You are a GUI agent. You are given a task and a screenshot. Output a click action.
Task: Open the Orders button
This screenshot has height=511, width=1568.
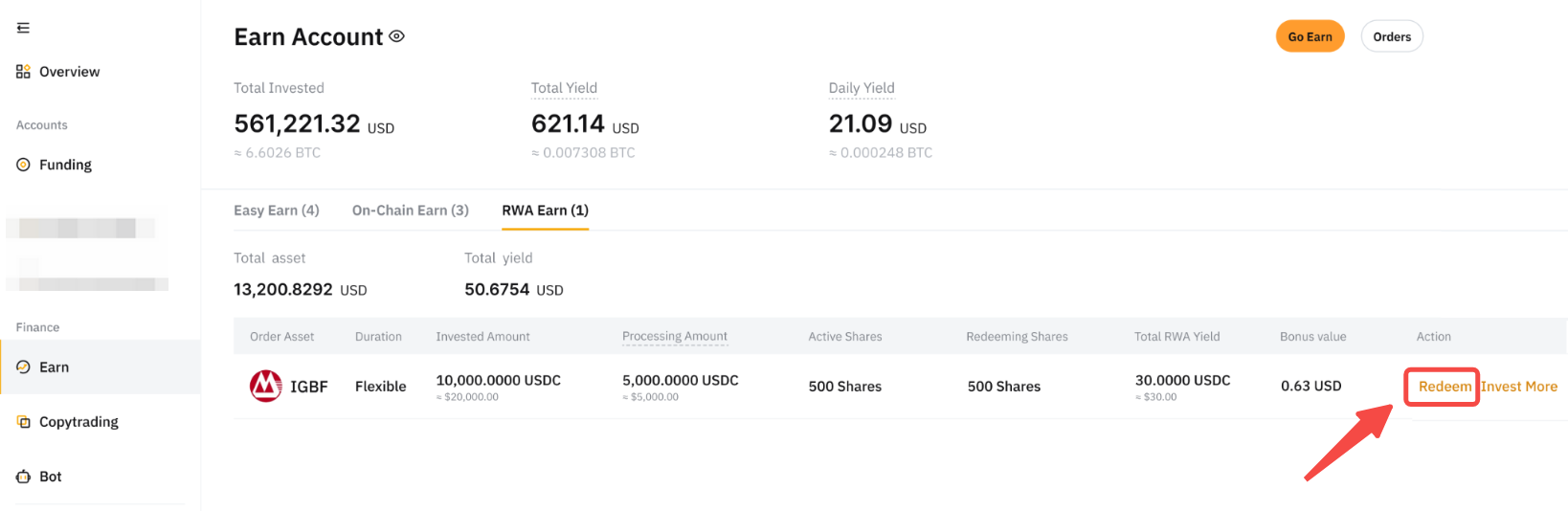point(1392,36)
